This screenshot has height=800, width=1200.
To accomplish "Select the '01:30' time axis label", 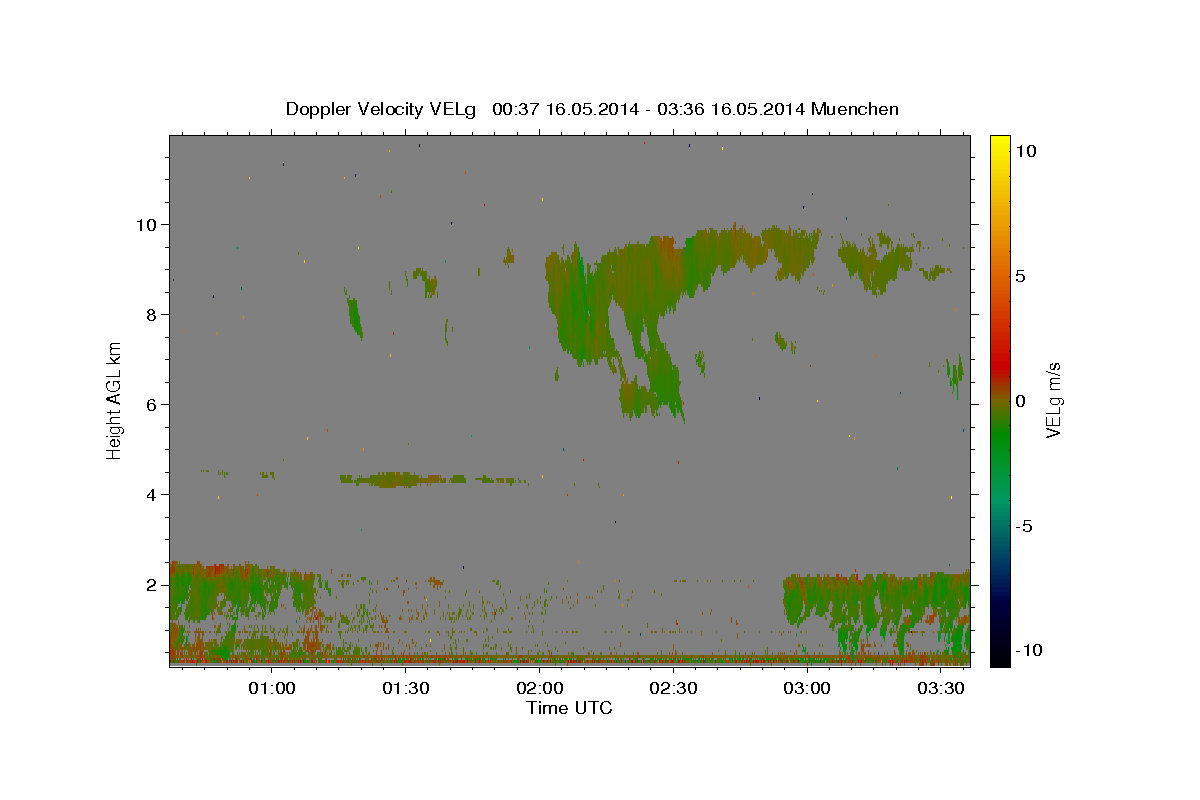I will pos(405,688).
